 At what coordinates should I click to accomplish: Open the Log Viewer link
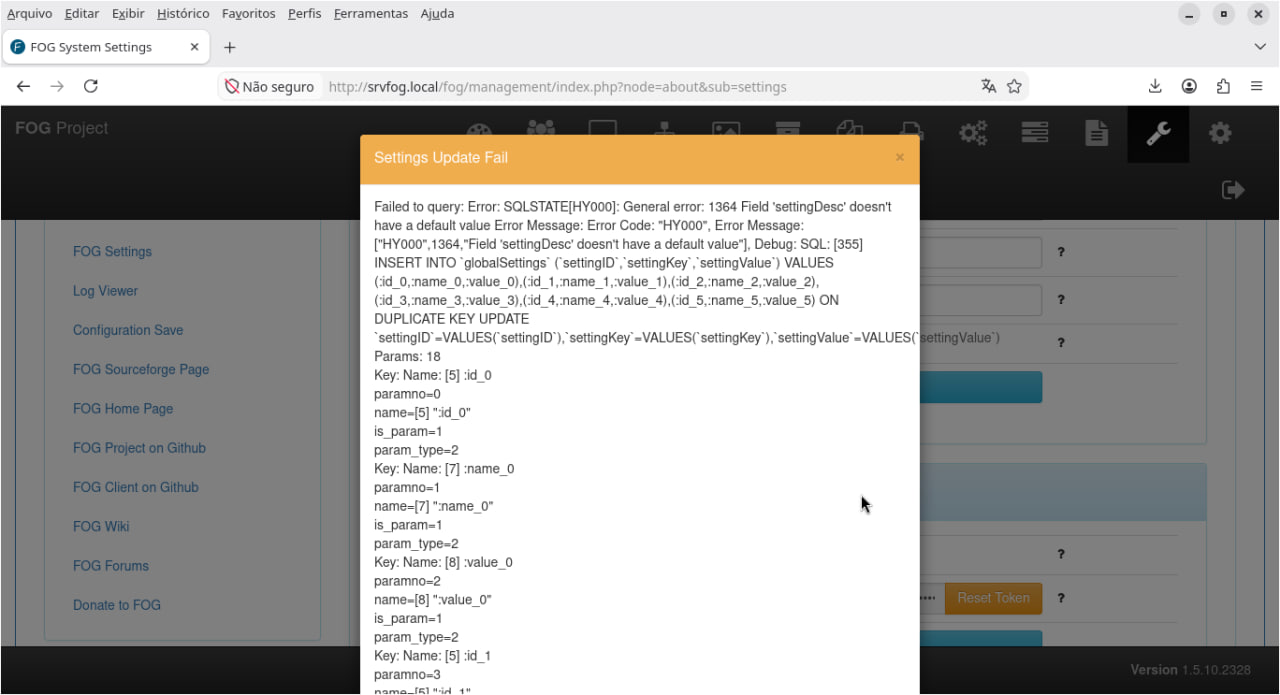point(105,291)
